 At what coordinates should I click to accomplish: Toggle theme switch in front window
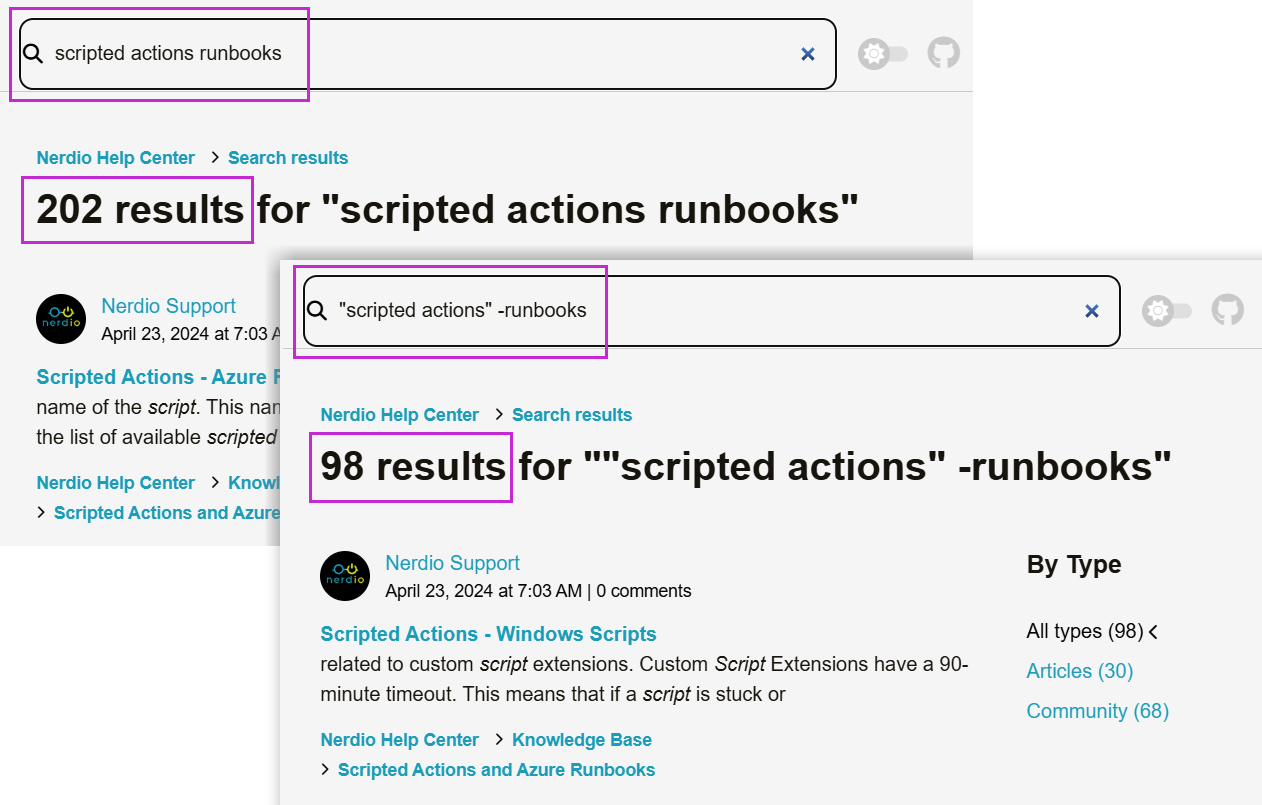[1167, 310]
